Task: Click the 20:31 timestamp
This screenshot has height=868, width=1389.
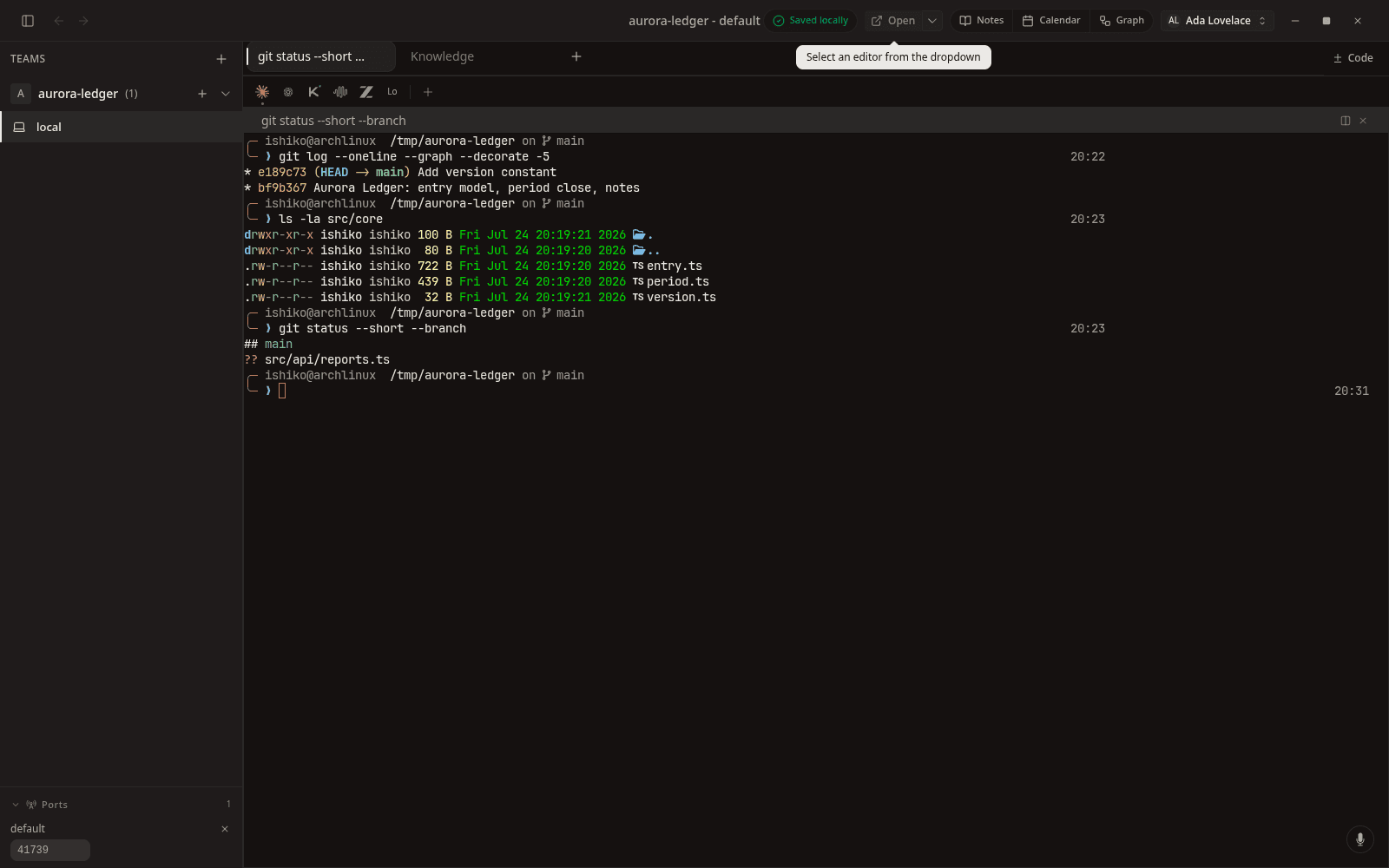Action: tap(1352, 391)
